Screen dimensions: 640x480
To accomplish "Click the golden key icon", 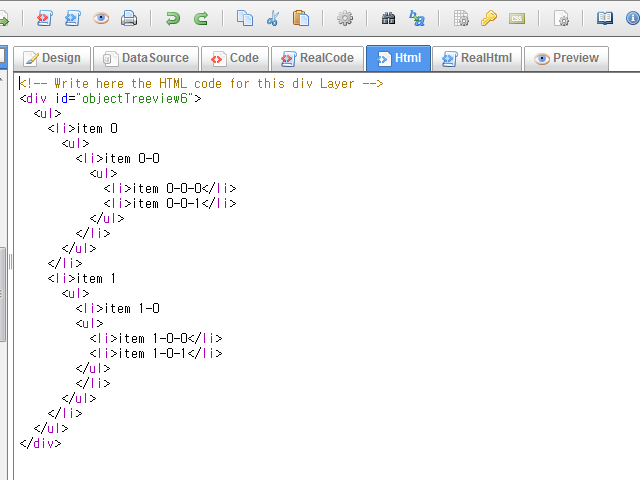I will point(489,18).
